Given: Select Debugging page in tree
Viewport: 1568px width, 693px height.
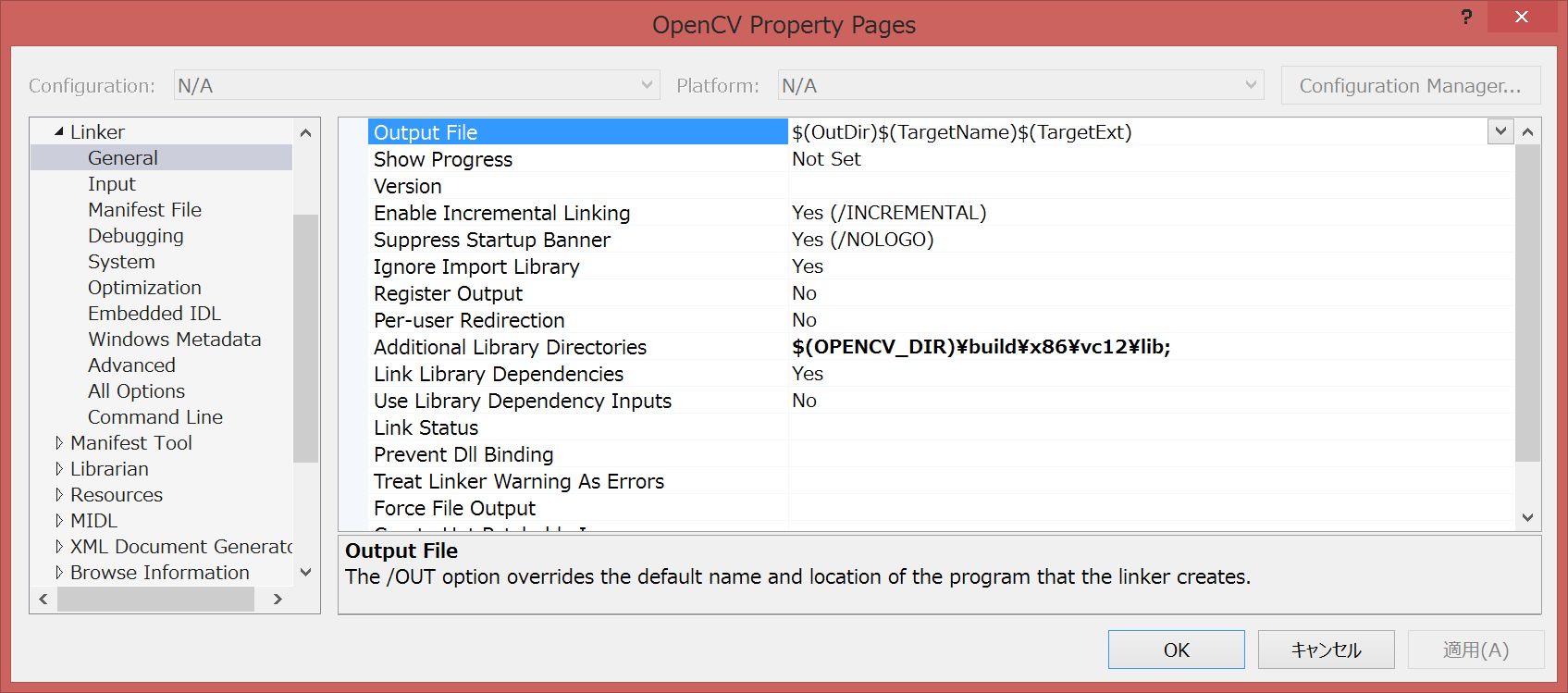Looking at the screenshot, I should click(136, 236).
